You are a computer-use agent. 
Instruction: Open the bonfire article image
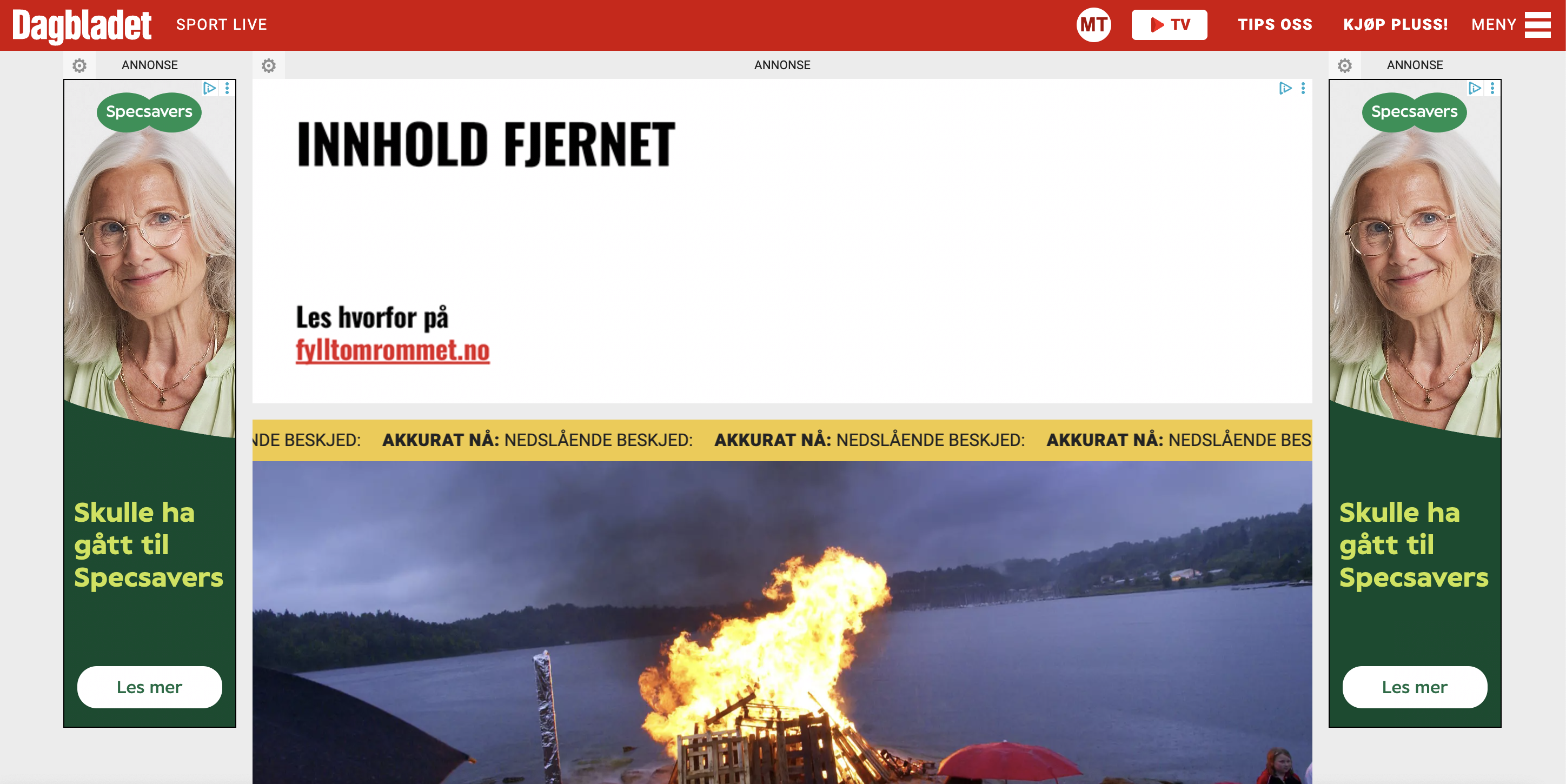(x=782, y=622)
